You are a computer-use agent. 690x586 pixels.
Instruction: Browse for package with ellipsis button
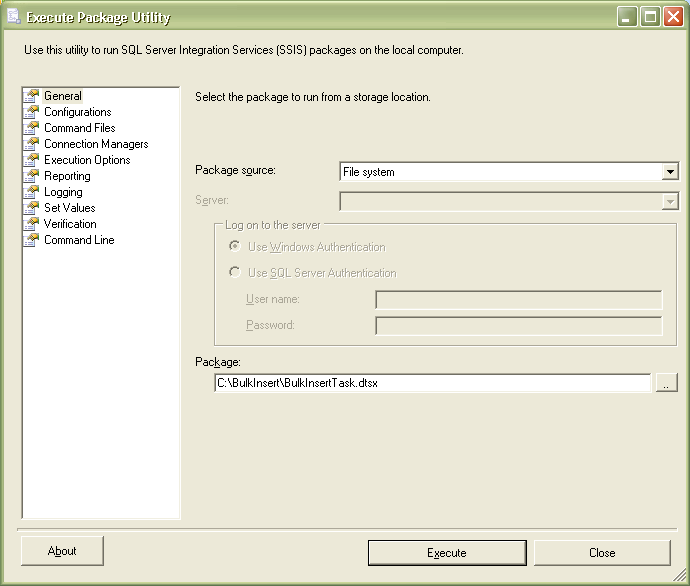(x=667, y=382)
